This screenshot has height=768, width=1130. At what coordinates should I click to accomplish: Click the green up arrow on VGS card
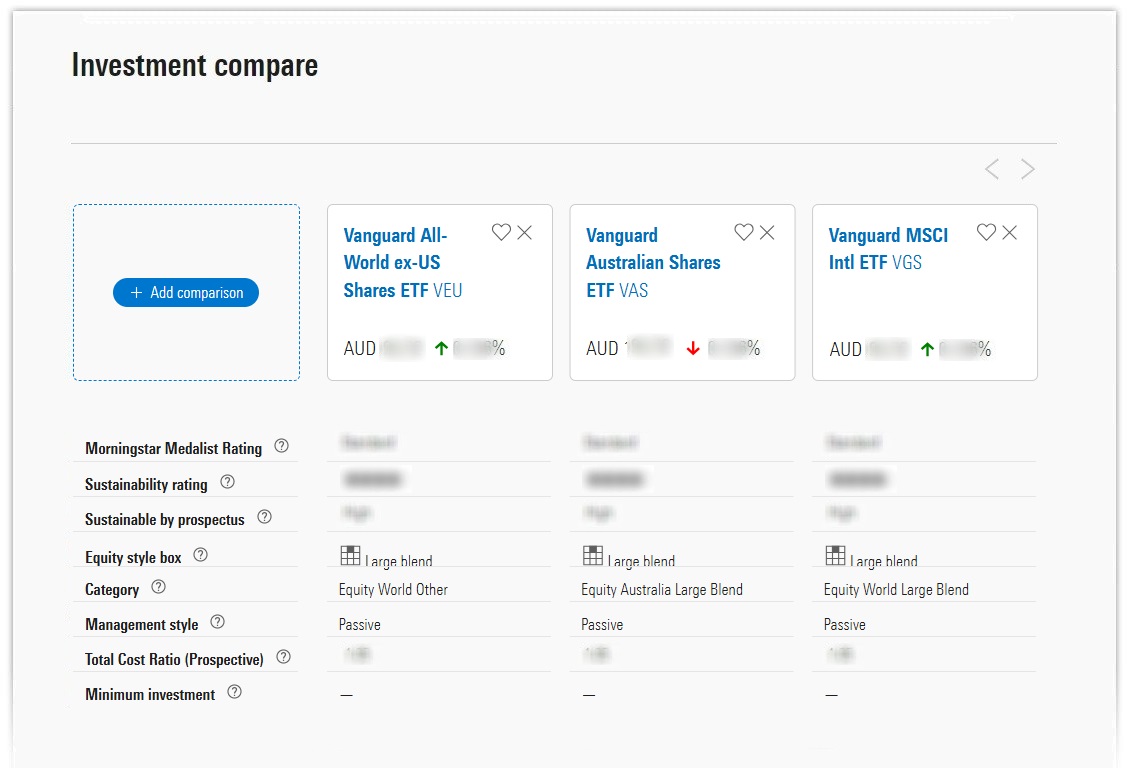(x=927, y=349)
